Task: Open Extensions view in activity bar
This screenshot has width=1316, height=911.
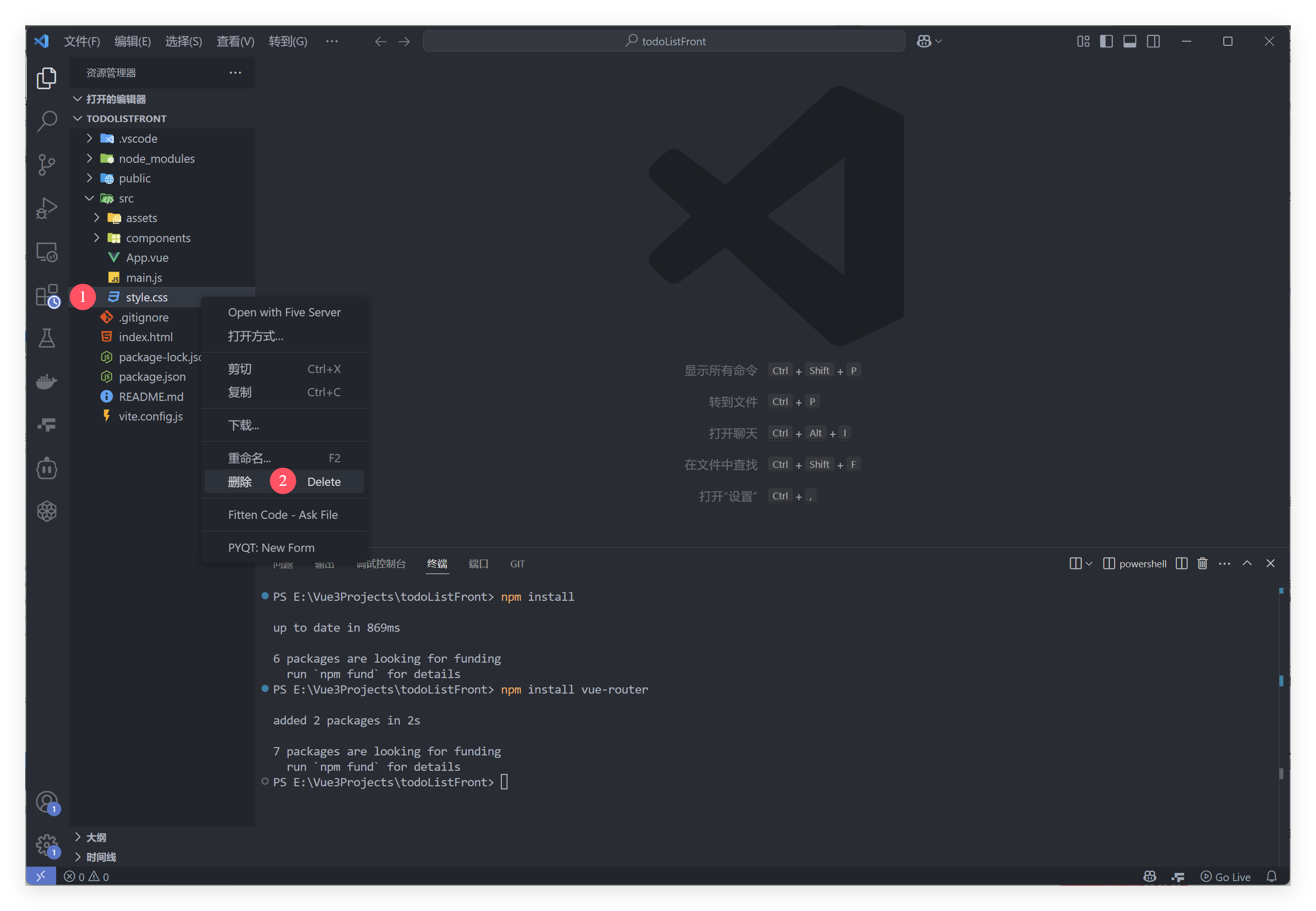Action: (x=47, y=296)
